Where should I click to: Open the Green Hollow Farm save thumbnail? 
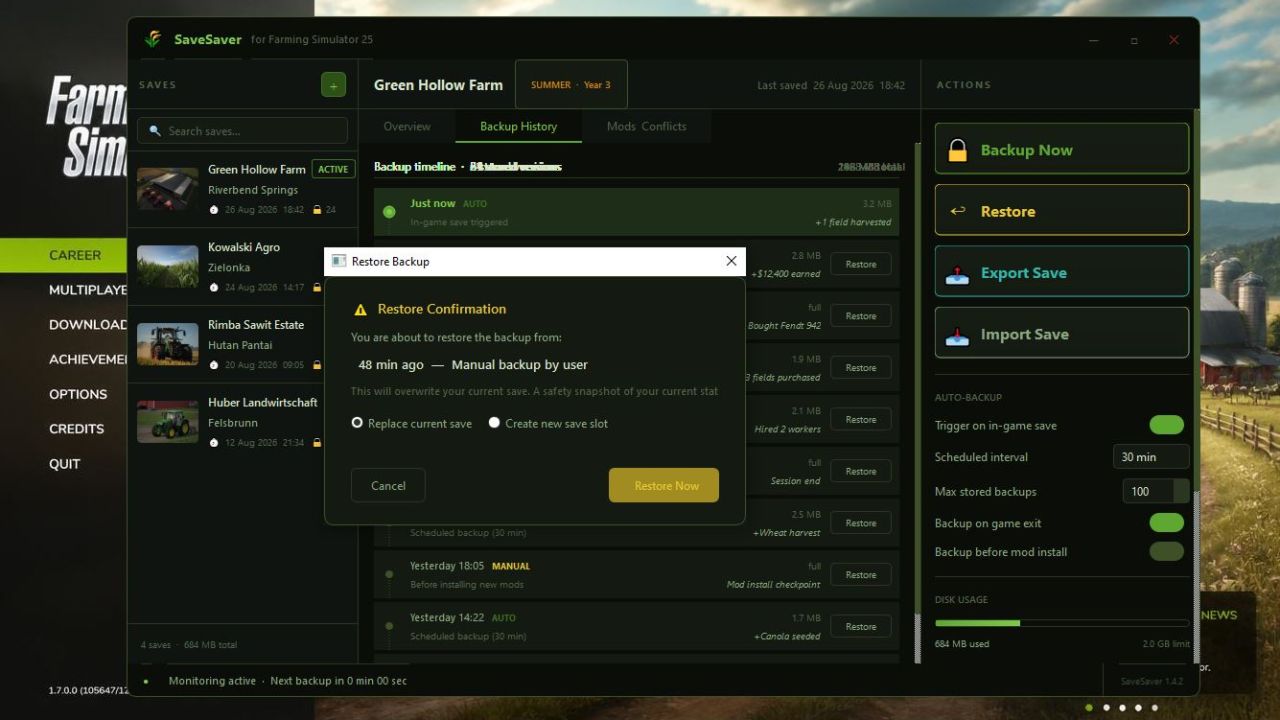click(x=168, y=189)
